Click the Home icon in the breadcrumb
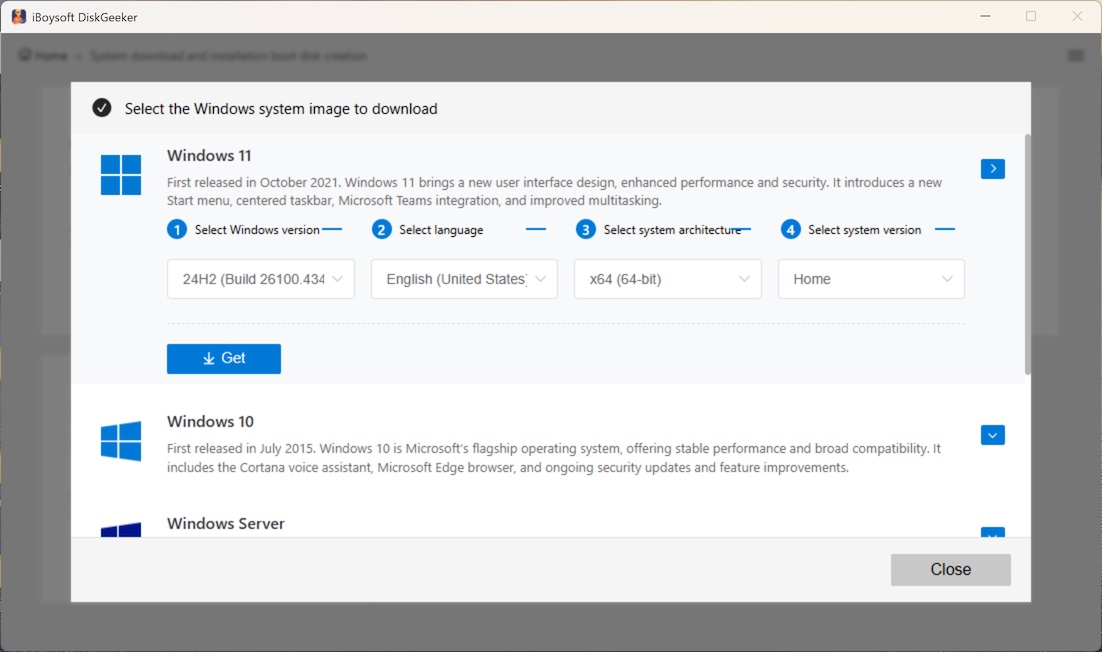 tap(26, 56)
